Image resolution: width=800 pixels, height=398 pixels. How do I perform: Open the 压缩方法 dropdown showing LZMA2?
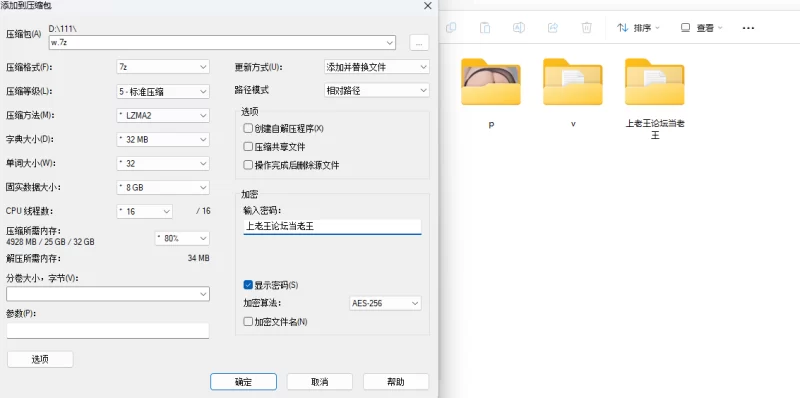coord(163,116)
